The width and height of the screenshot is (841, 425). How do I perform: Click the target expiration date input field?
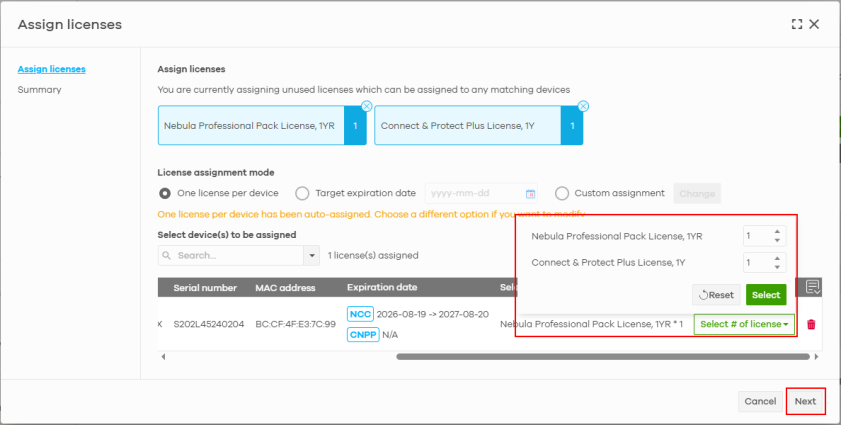[x=481, y=194]
